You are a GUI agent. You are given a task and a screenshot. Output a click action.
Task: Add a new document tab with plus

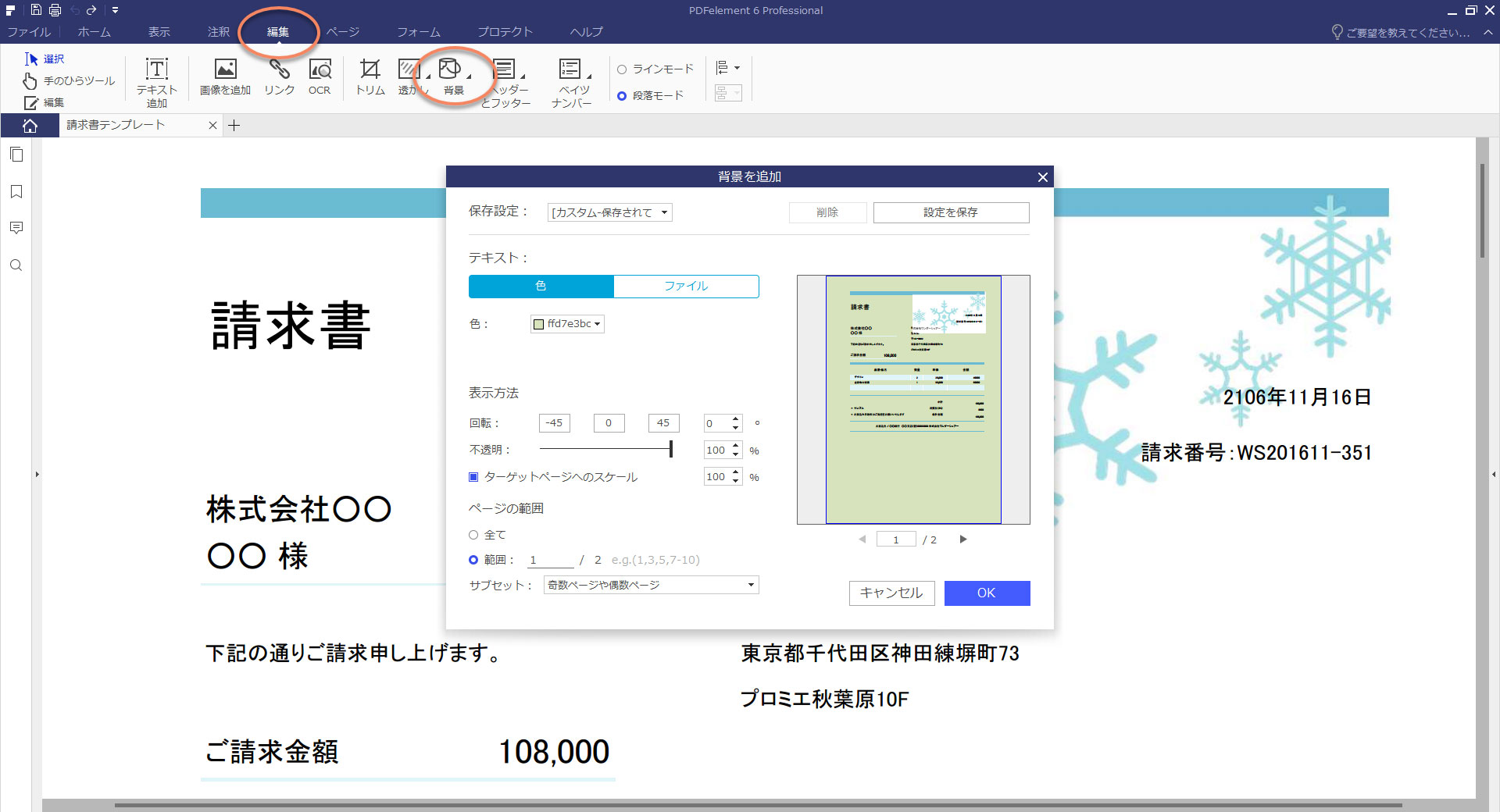[234, 126]
